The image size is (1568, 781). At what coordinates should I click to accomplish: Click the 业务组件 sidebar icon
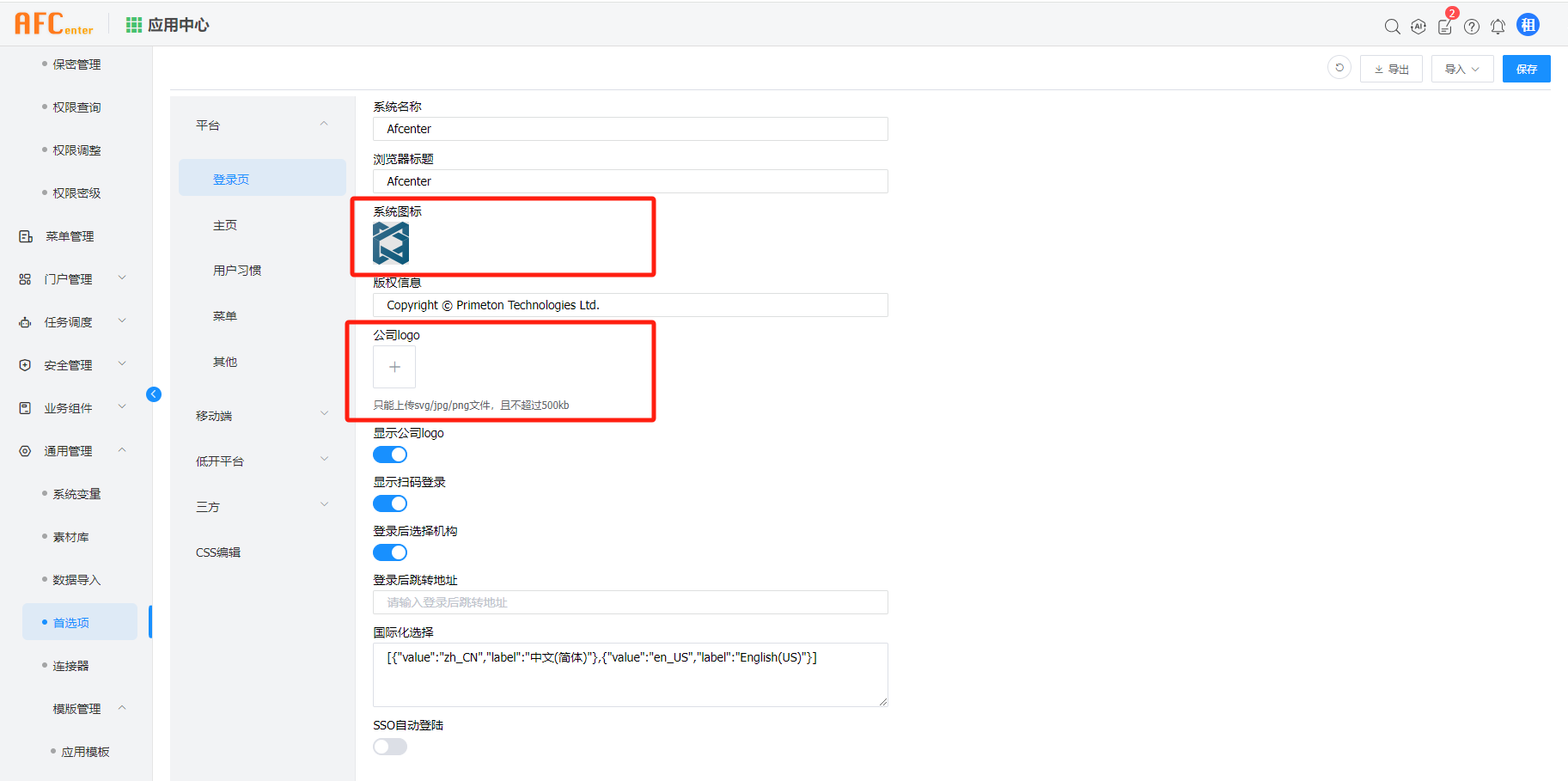(25, 408)
